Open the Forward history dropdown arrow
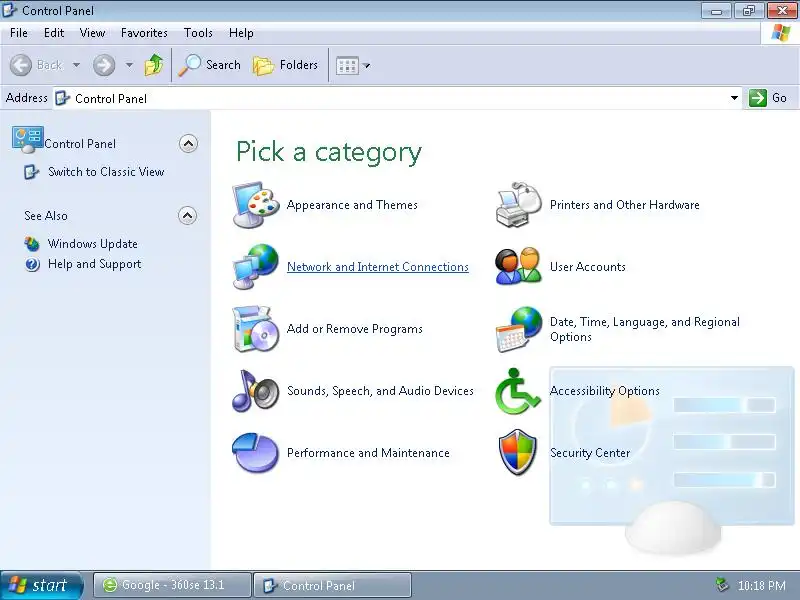Viewport: 800px width, 600px height. tap(130, 65)
